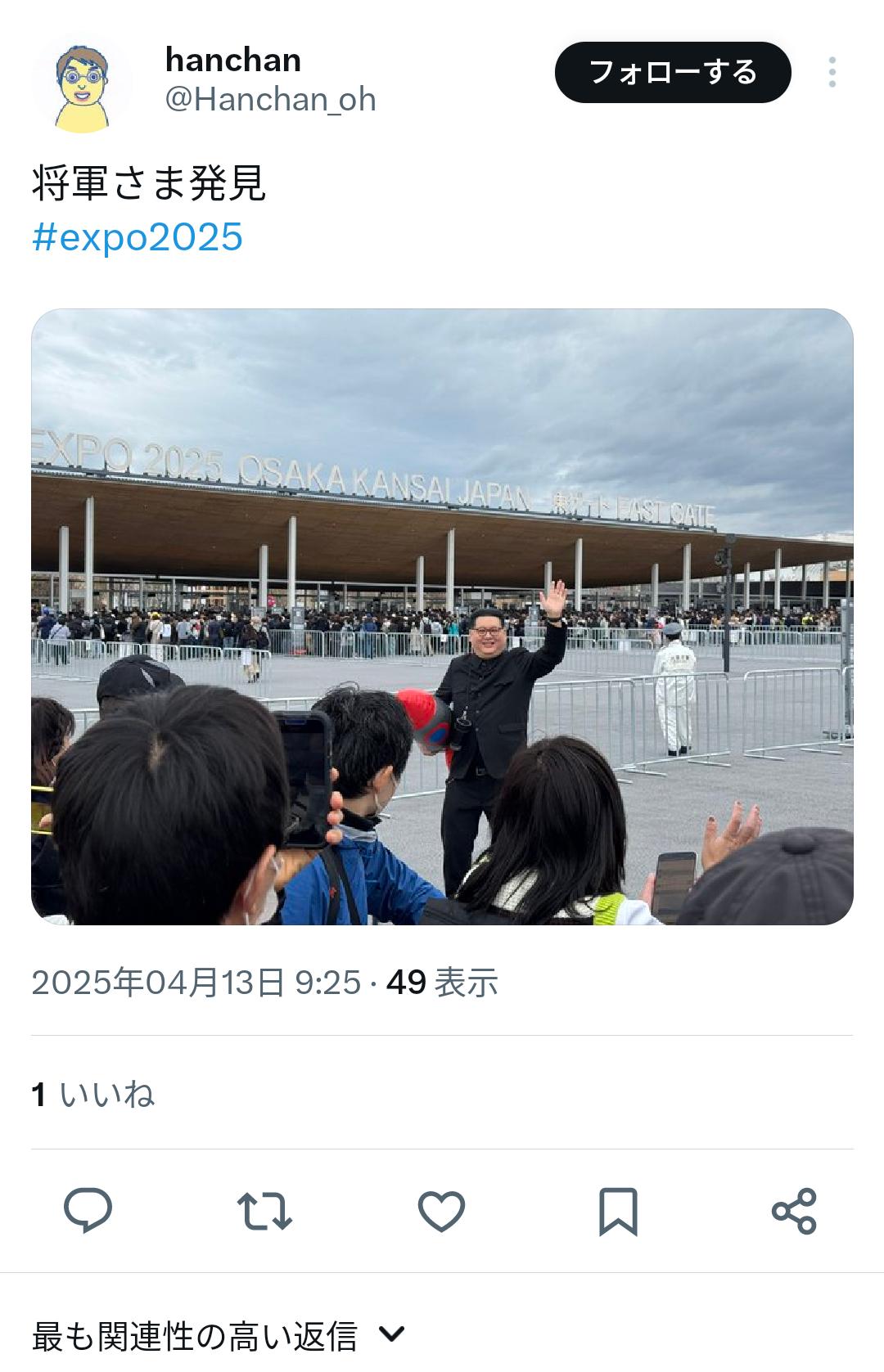Click the chevron next to reply sorting

[392, 1335]
